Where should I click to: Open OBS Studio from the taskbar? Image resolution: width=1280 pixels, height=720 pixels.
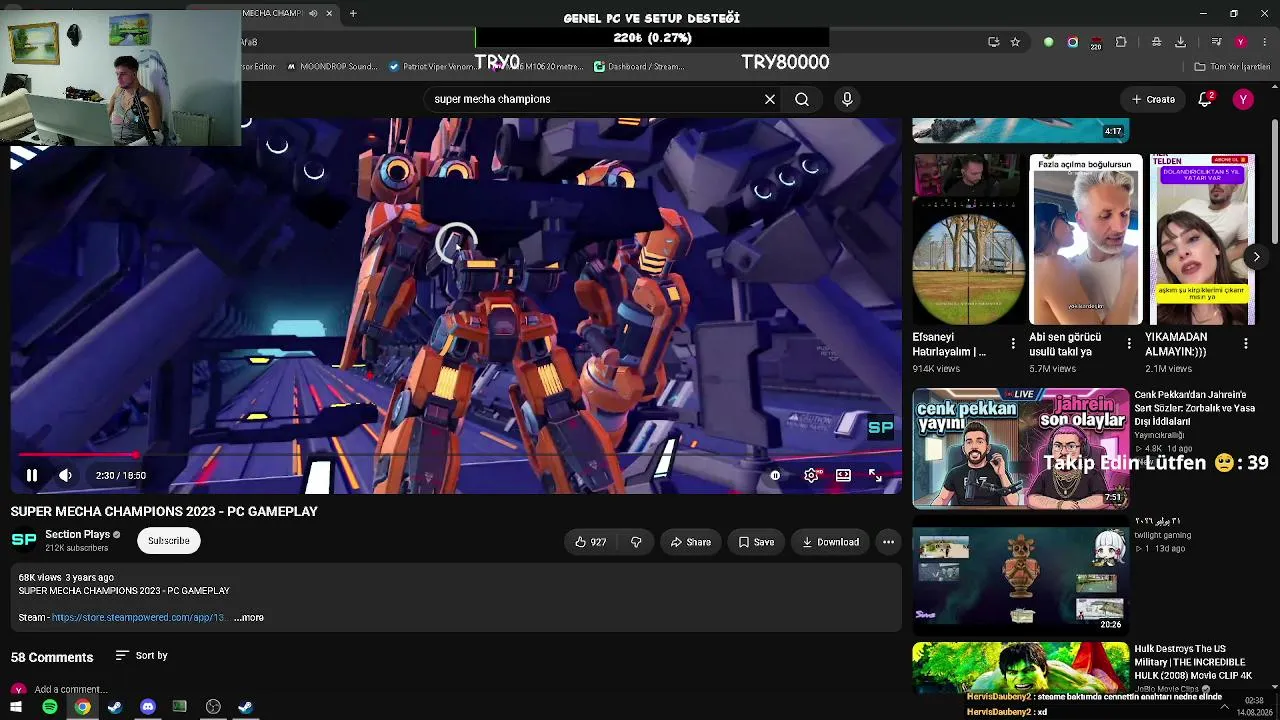point(213,707)
